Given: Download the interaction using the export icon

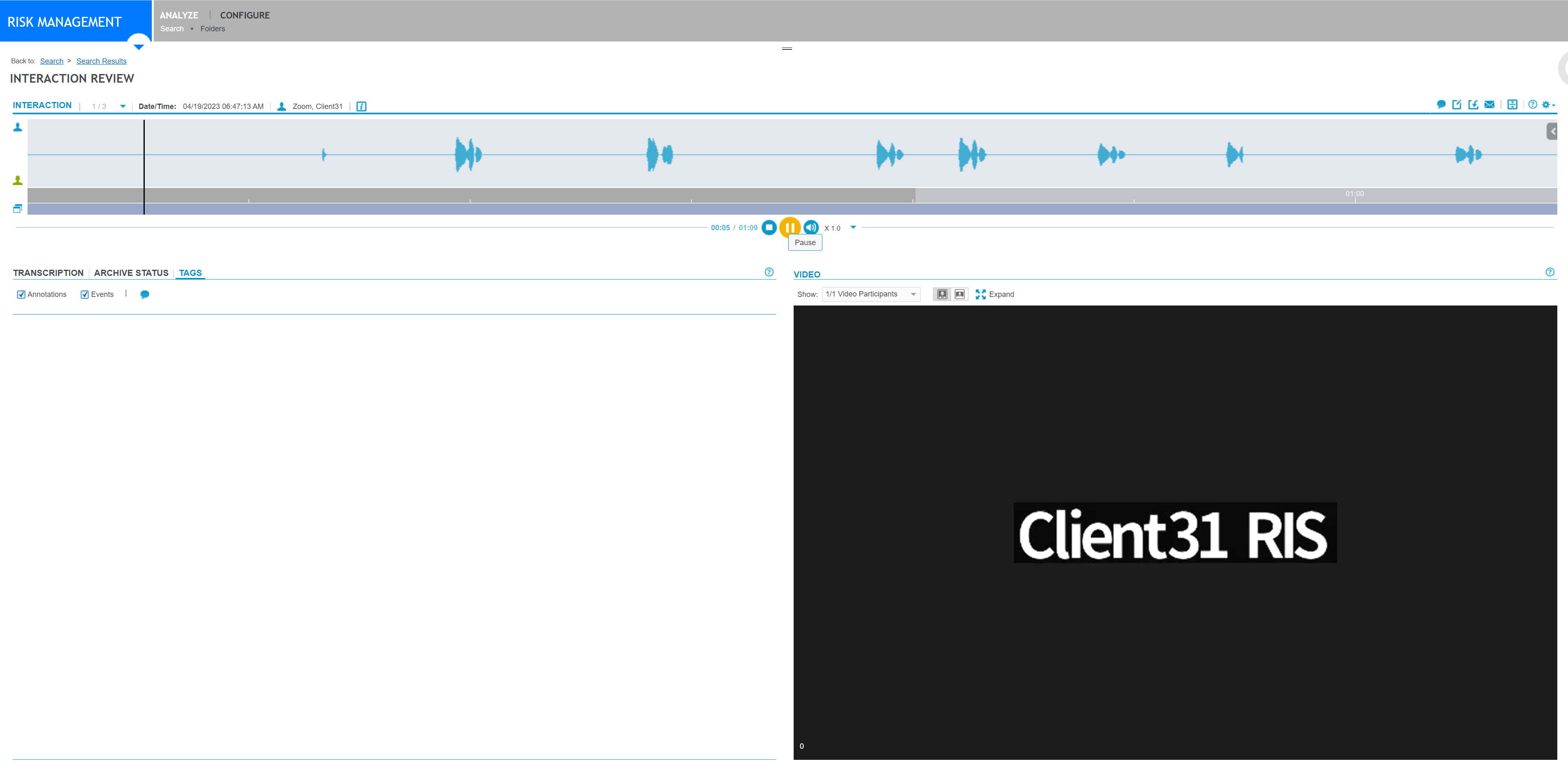Looking at the screenshot, I should [1473, 104].
